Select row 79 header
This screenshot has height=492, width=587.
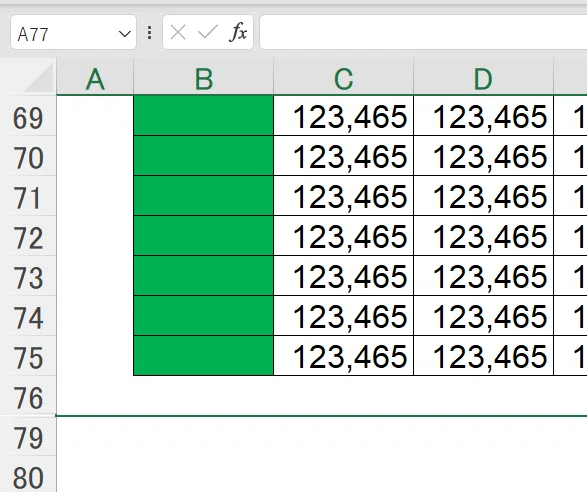pos(28,436)
